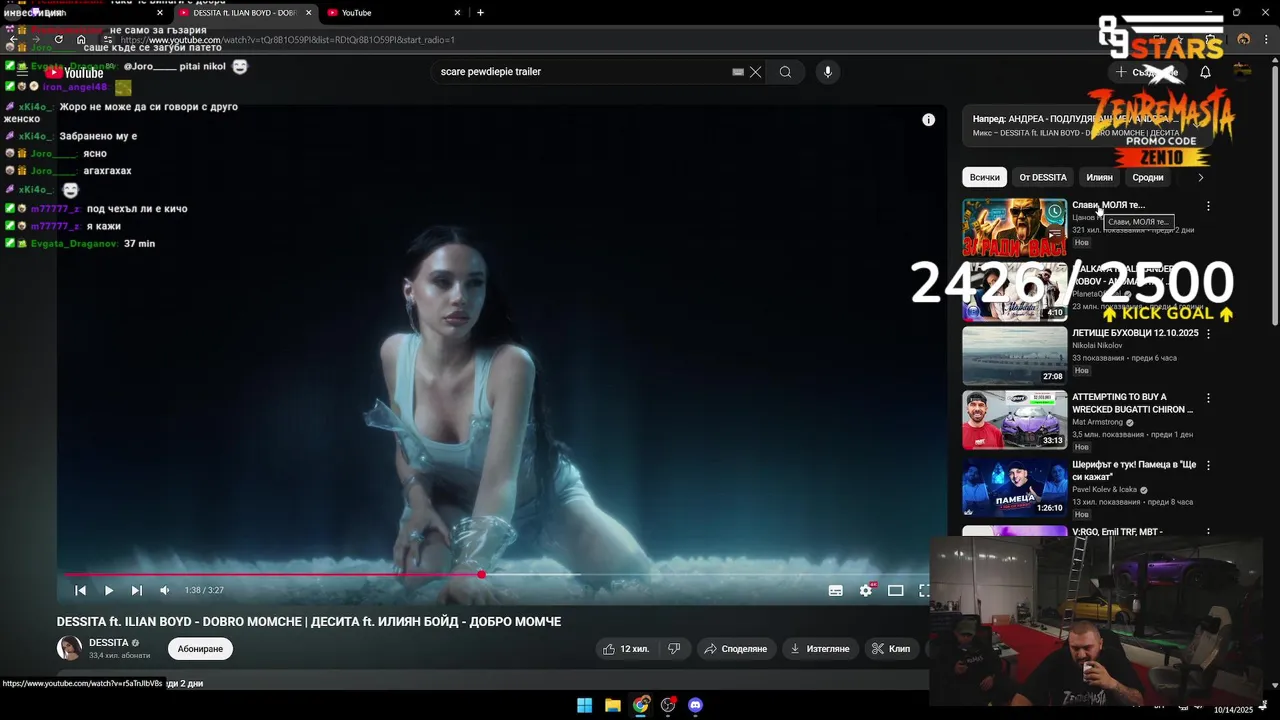The height and width of the screenshot is (720, 1280).
Task: Open Discord from the taskbar
Action: click(x=695, y=705)
